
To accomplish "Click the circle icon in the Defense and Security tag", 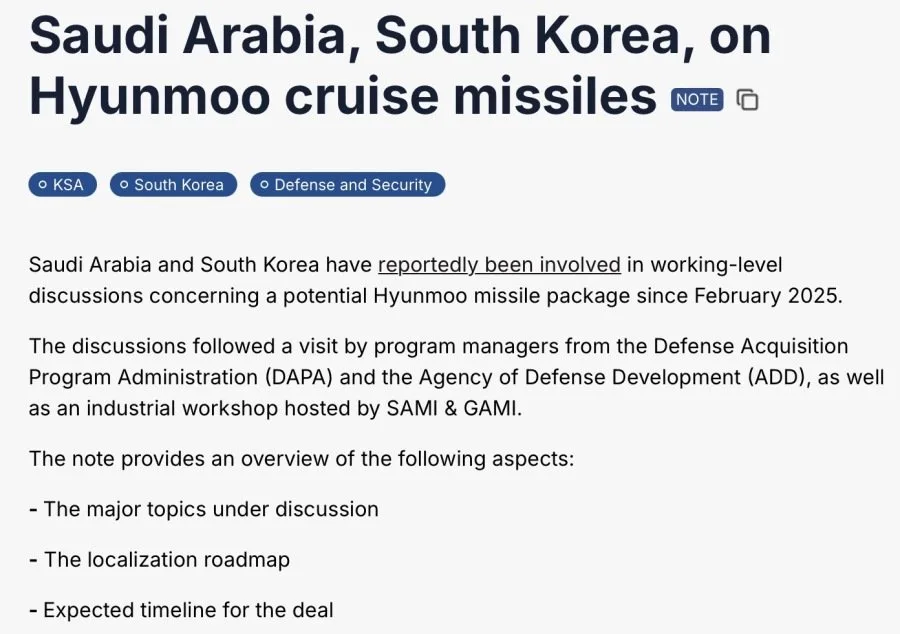I will 264,185.
